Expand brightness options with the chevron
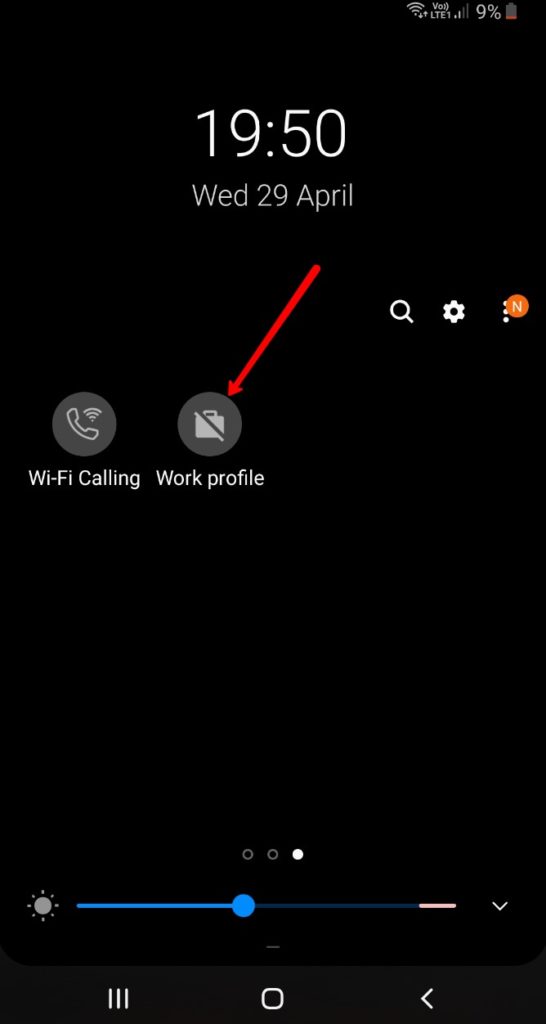 (x=500, y=906)
